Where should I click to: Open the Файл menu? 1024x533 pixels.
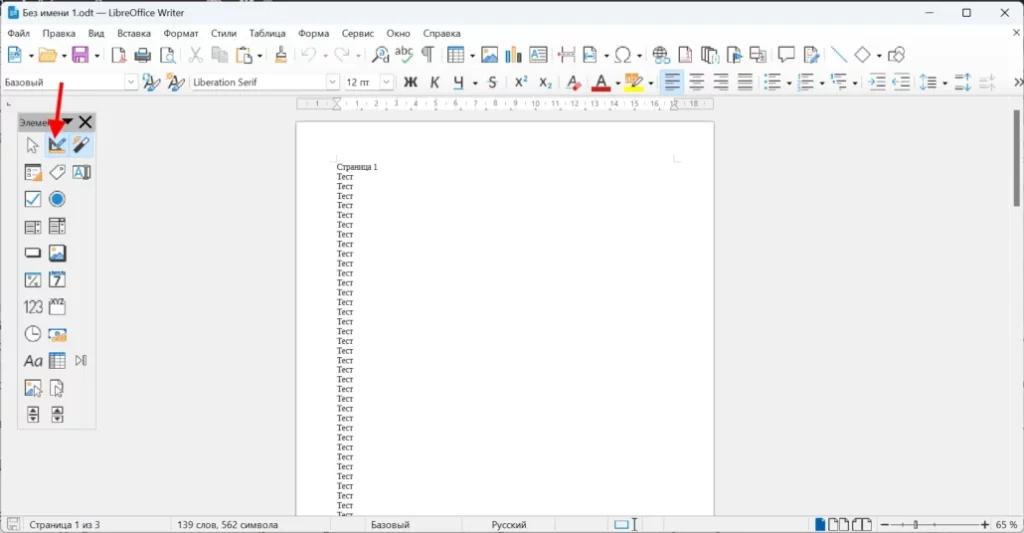coord(18,33)
